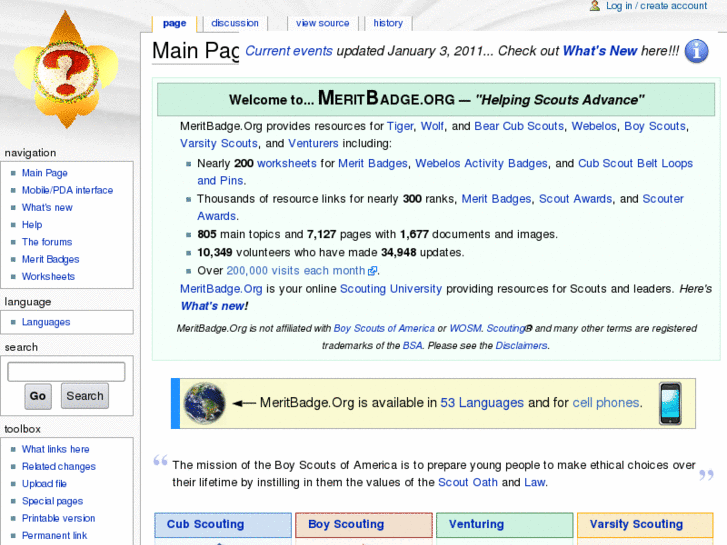Open the Venturers link
Viewport: 727px width, 545px height.
(x=313, y=143)
